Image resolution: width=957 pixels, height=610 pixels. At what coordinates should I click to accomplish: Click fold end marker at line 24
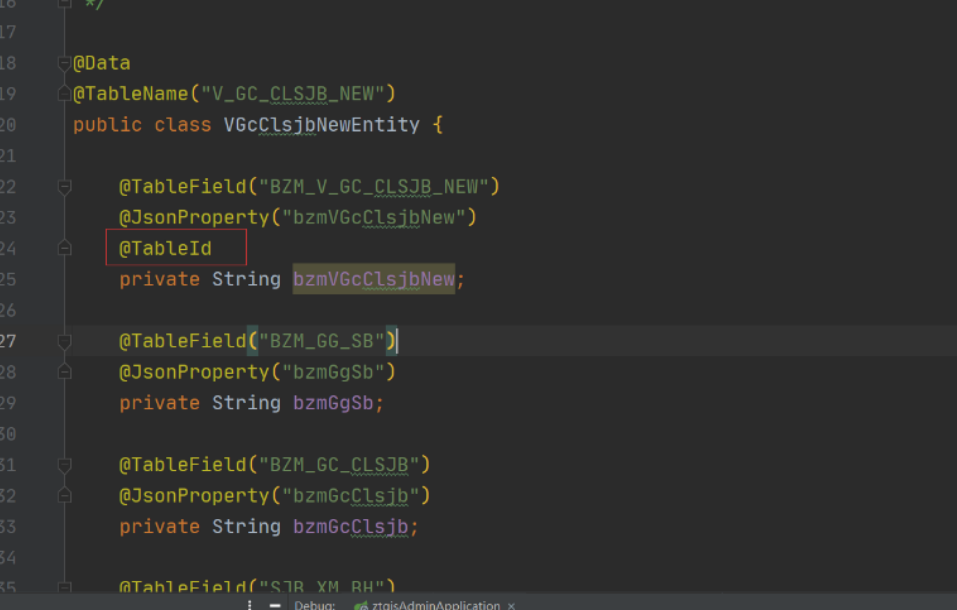65,248
